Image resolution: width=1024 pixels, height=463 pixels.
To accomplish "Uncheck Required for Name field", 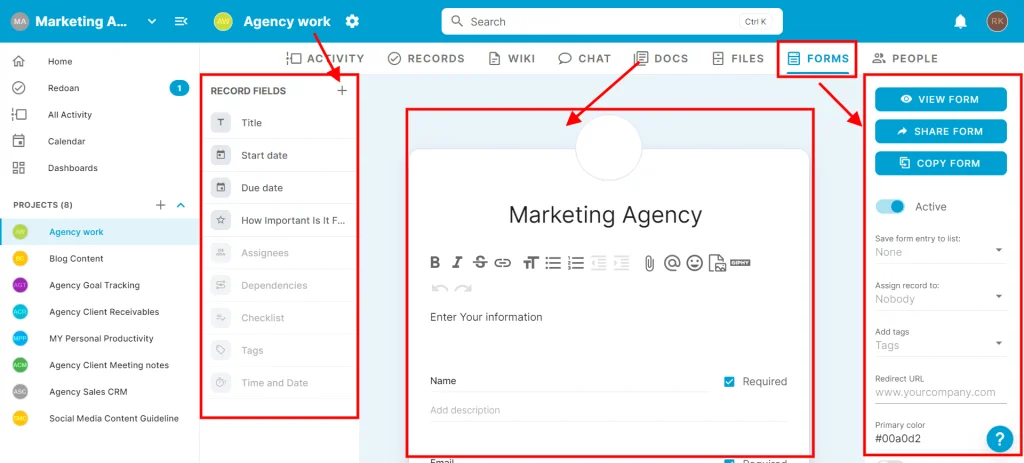I will (x=729, y=381).
